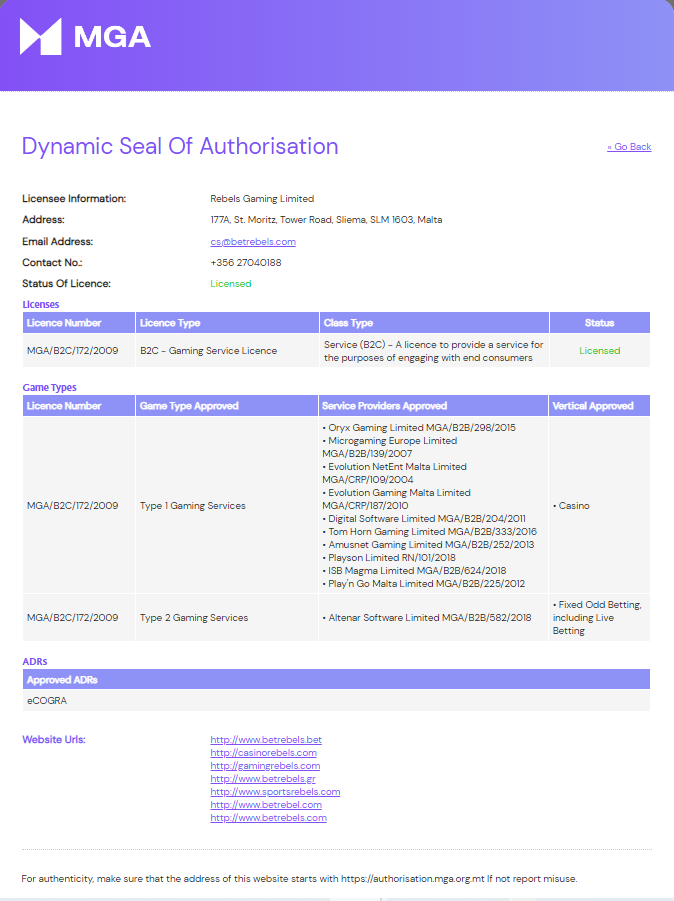Open the http://www.betrebels.bet link
Screen dimensions: 674x901
266,740
